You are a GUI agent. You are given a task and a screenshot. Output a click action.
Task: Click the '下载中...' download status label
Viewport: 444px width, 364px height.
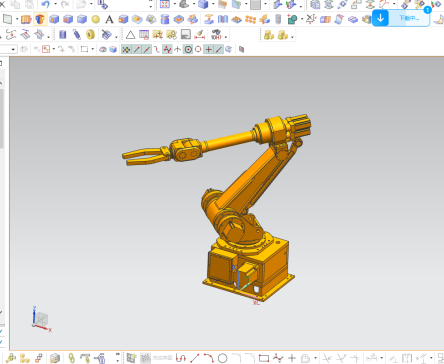coord(409,18)
